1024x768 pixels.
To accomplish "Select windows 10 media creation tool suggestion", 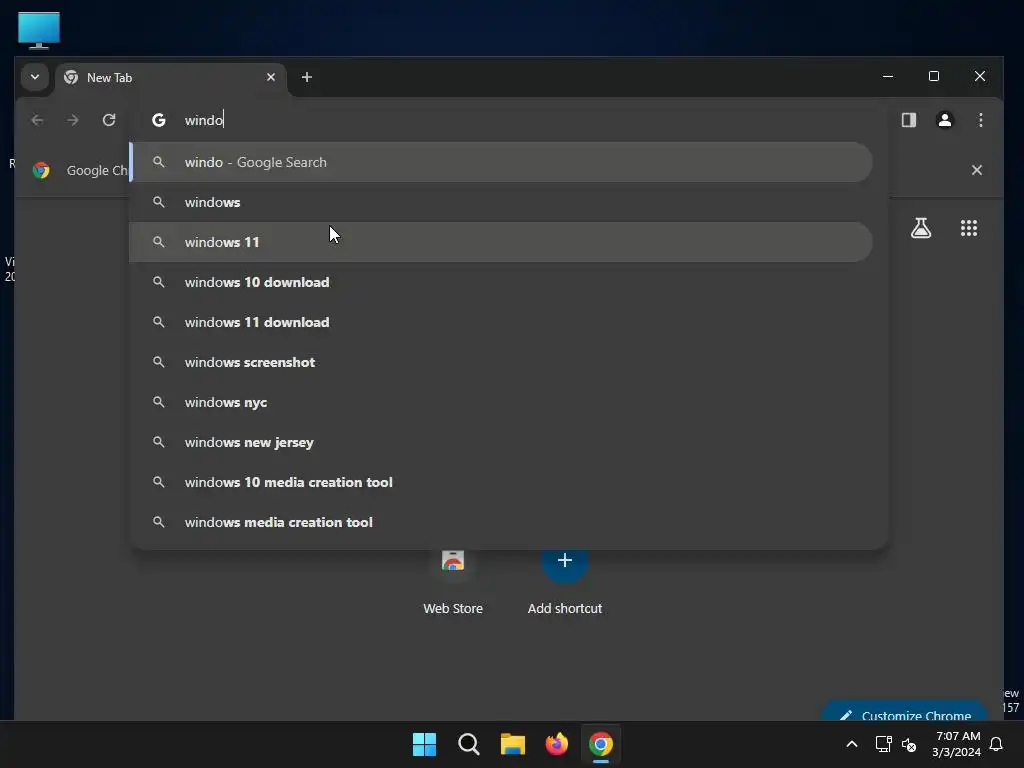I will (501, 482).
